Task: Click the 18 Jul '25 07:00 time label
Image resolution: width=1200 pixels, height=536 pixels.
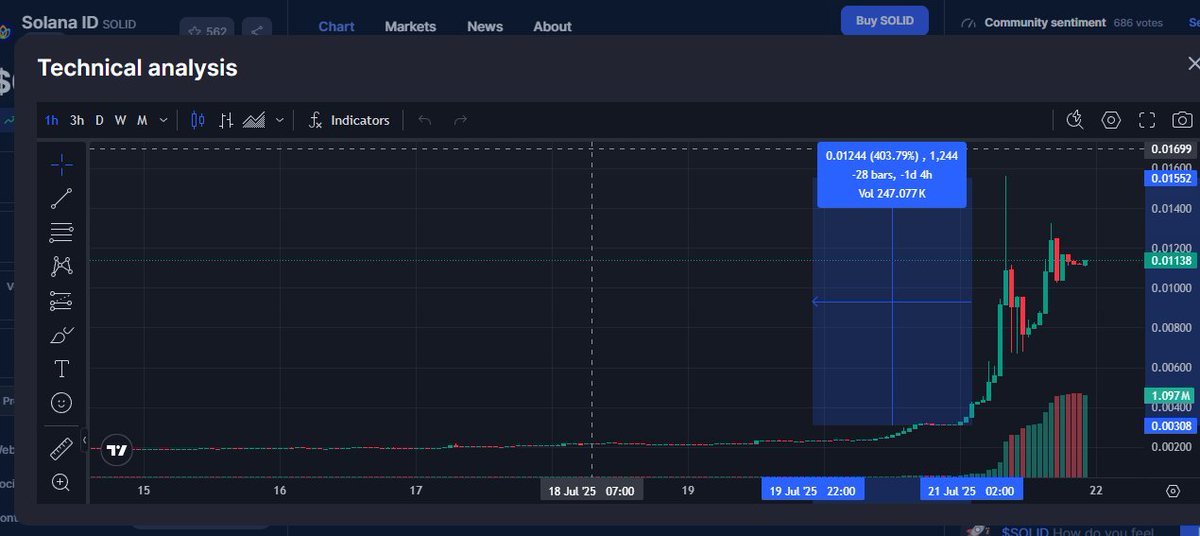Action: [x=592, y=491]
